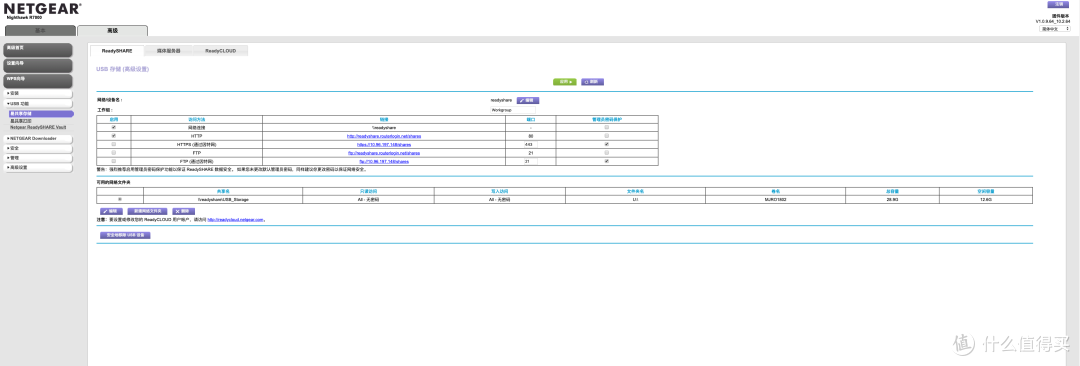Open the http://readyshare.routerlogin.net/shares link
The image size is (1080, 366).
tap(384, 136)
